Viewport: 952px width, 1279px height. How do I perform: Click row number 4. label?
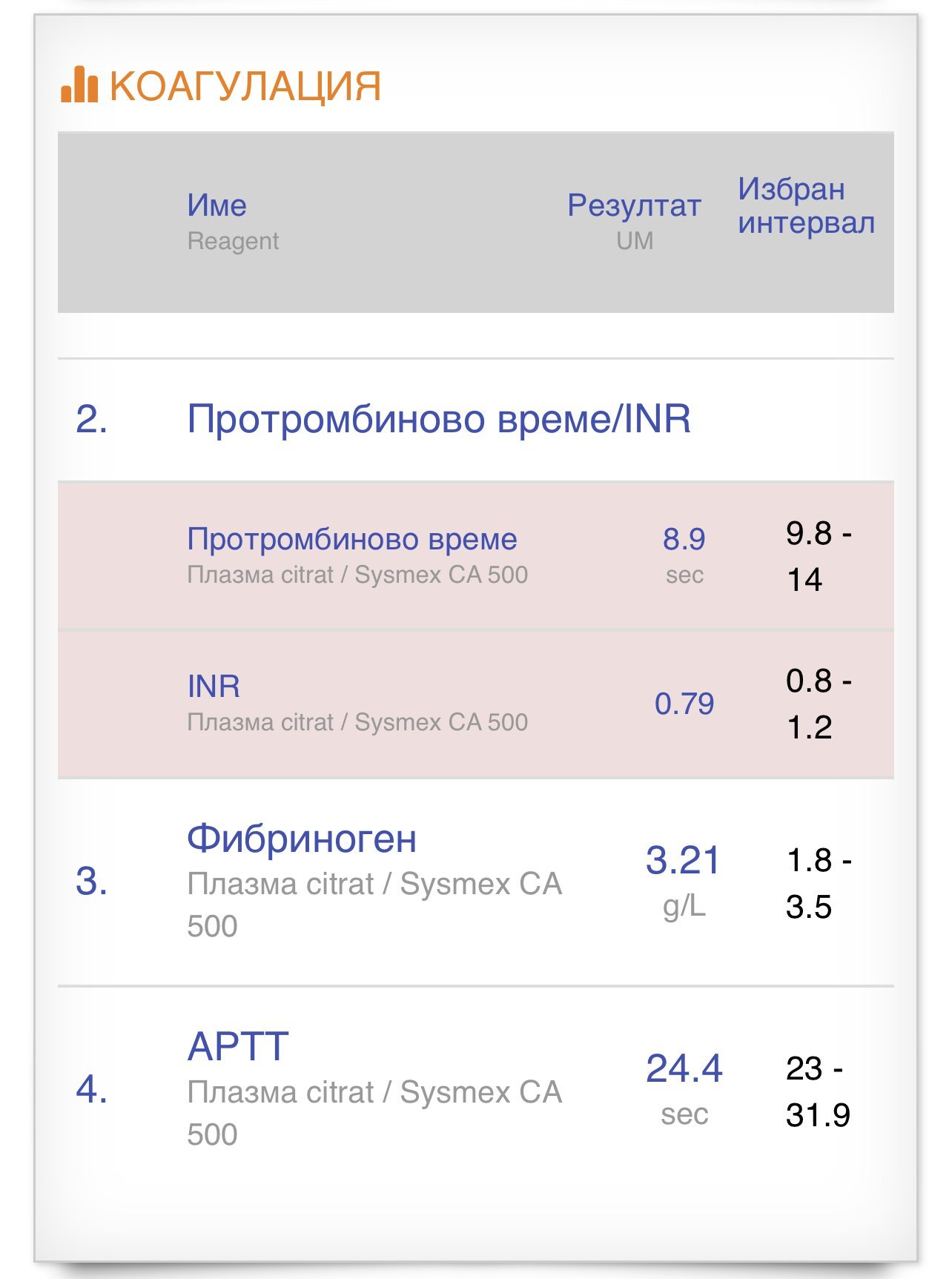[92, 1090]
